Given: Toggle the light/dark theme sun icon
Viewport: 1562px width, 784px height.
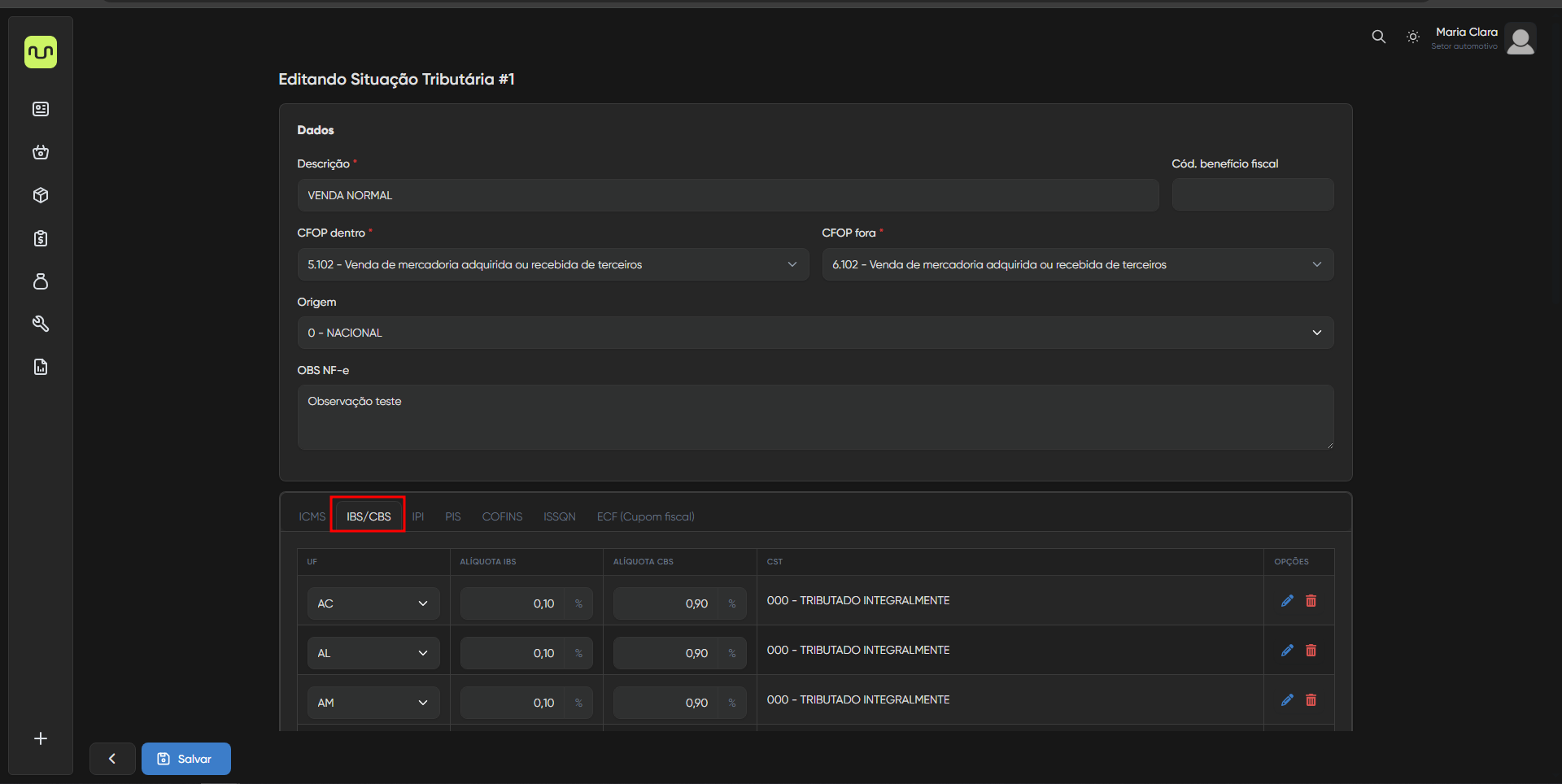Looking at the screenshot, I should (1413, 37).
